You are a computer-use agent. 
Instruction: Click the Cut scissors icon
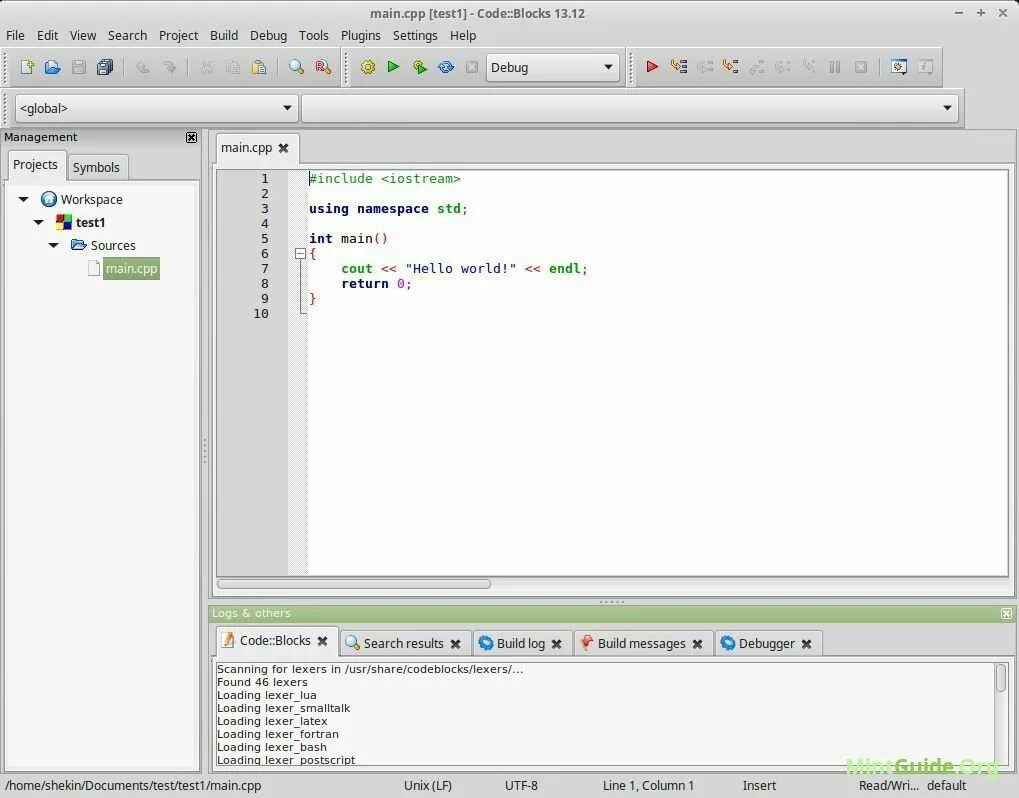tap(207, 67)
